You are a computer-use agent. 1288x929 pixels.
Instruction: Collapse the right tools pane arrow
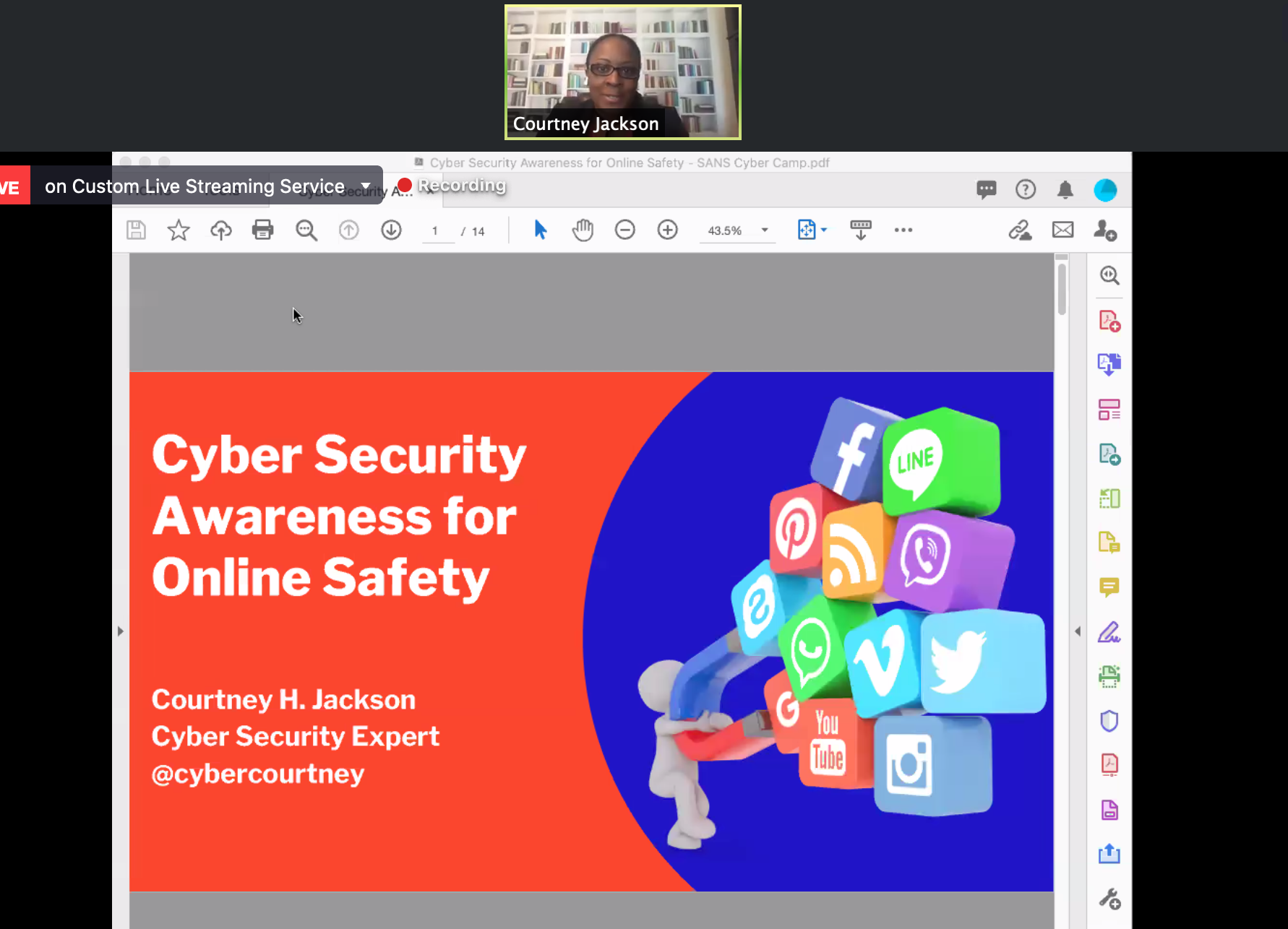click(x=1077, y=631)
